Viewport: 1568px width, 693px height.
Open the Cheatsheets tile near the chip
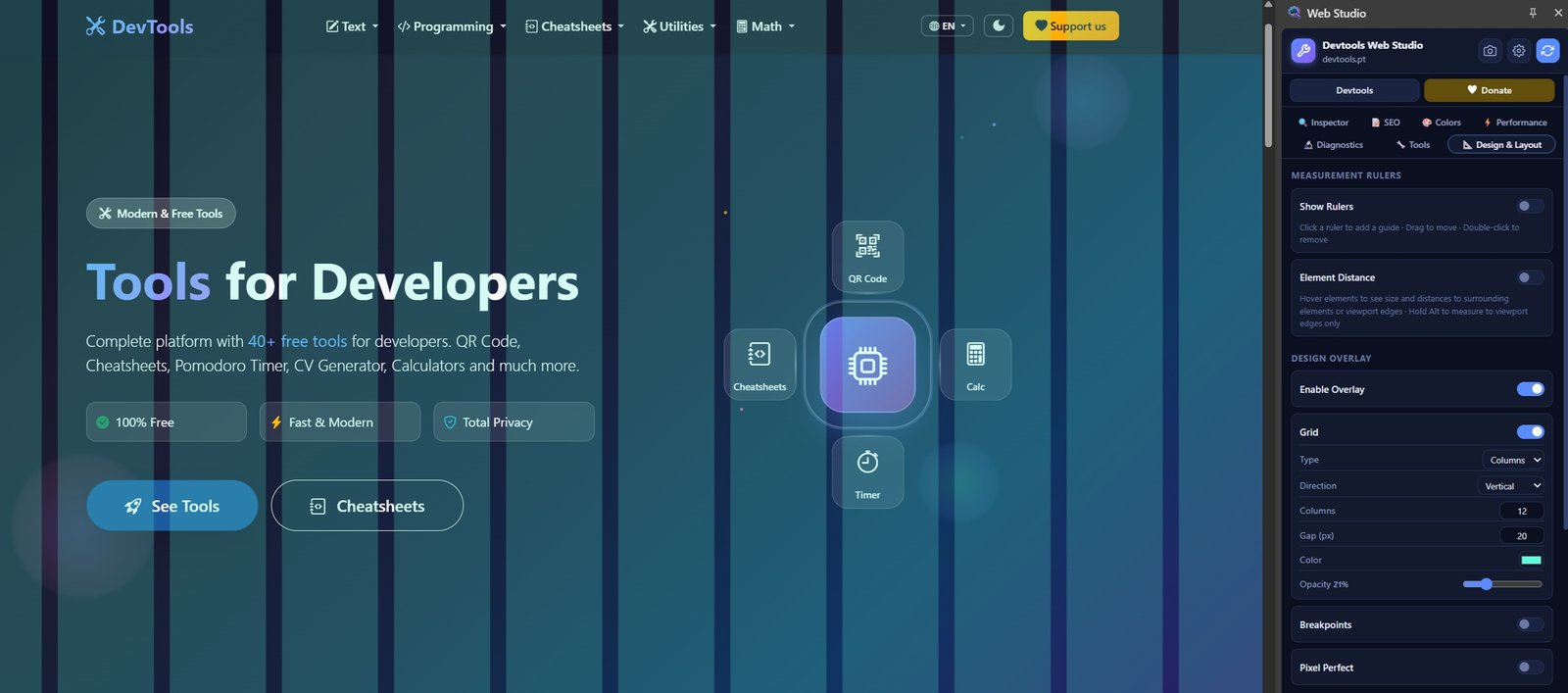pyautogui.click(x=759, y=364)
